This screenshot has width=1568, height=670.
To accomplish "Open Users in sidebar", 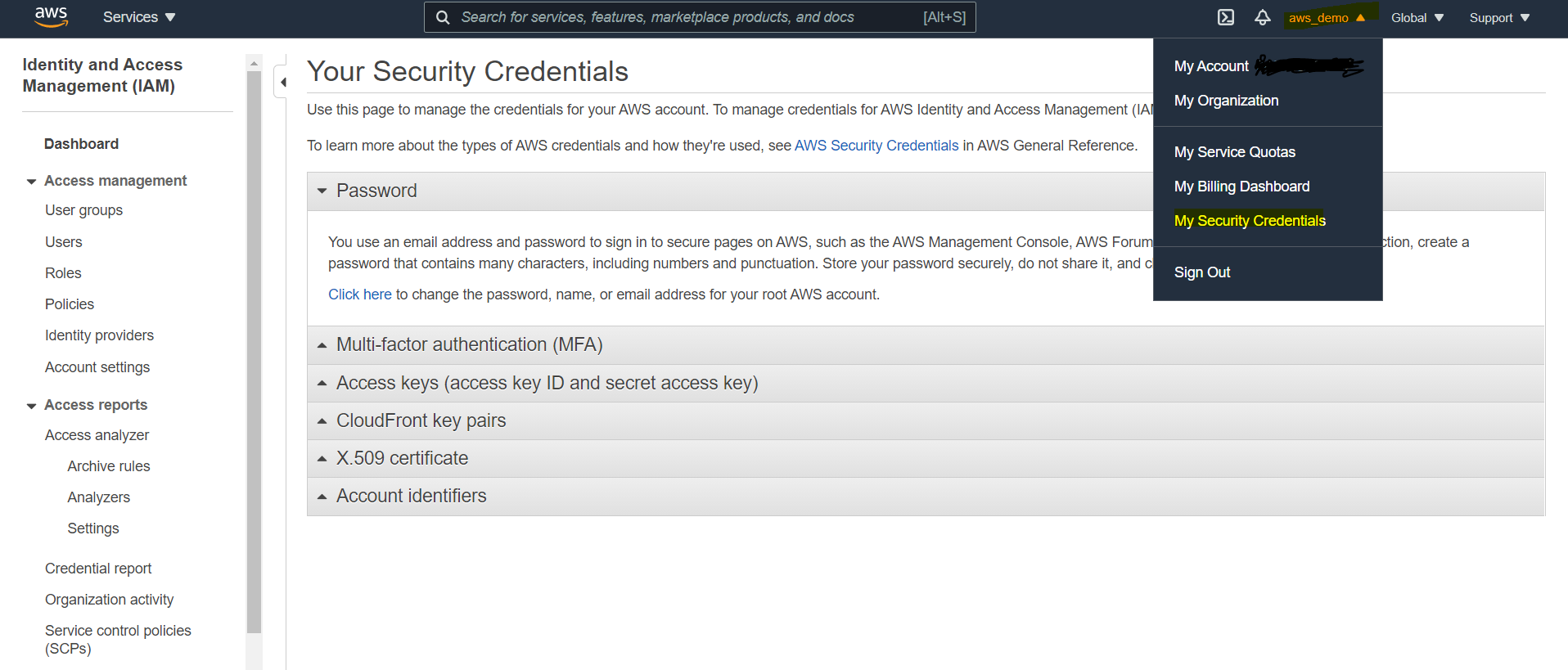I will click(64, 242).
